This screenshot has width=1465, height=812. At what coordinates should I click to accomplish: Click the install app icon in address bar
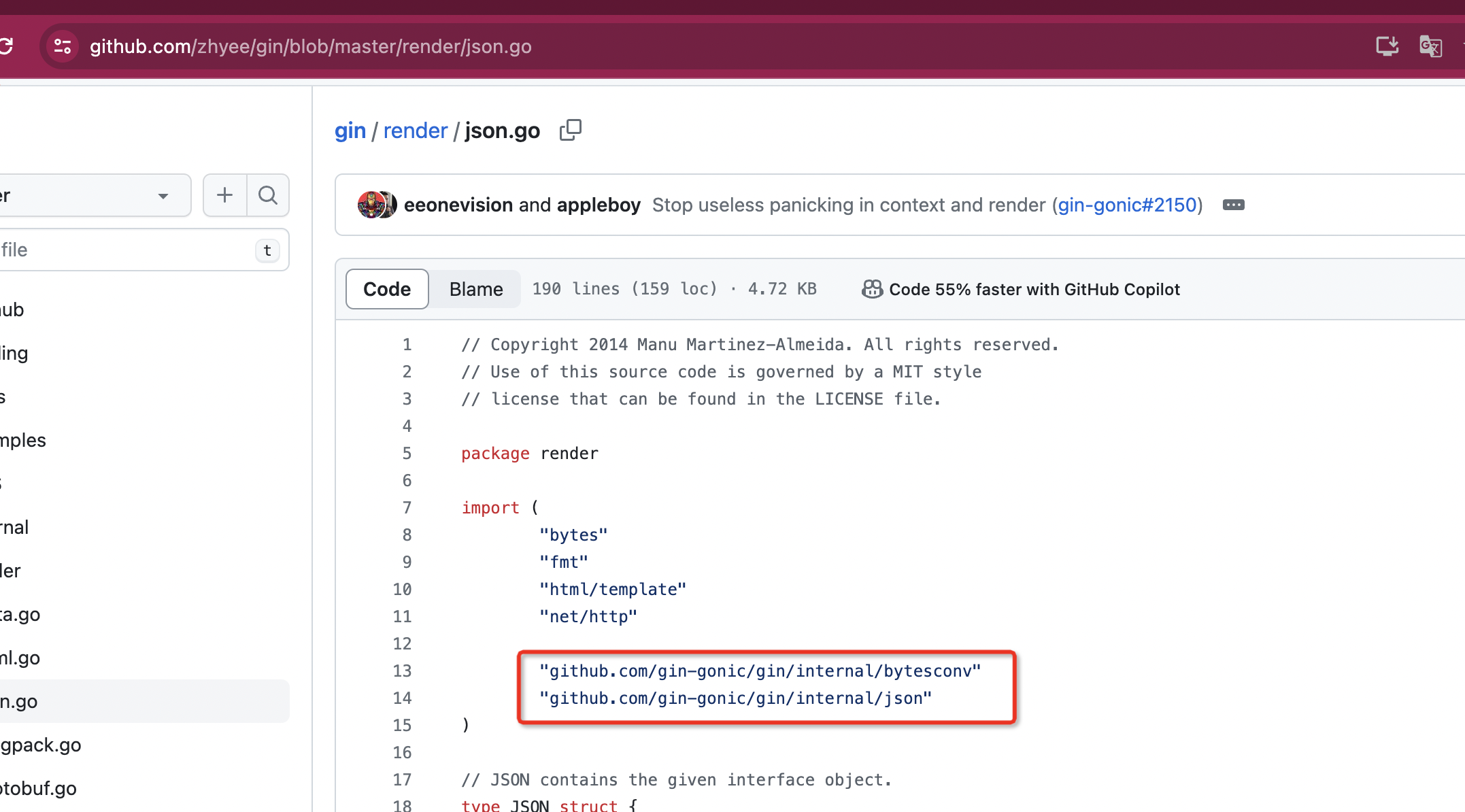(x=1387, y=46)
